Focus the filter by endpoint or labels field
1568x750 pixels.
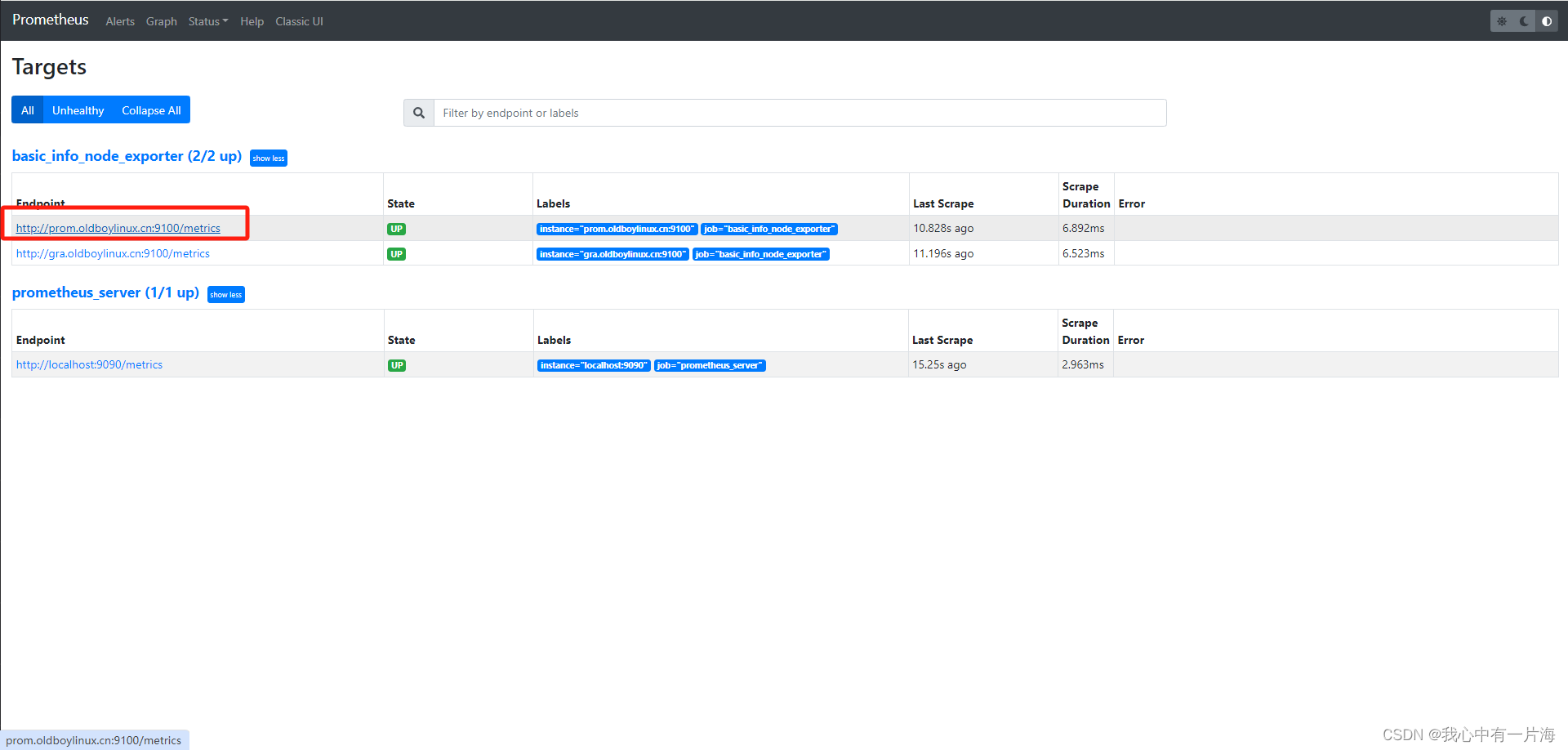pyautogui.click(x=800, y=113)
